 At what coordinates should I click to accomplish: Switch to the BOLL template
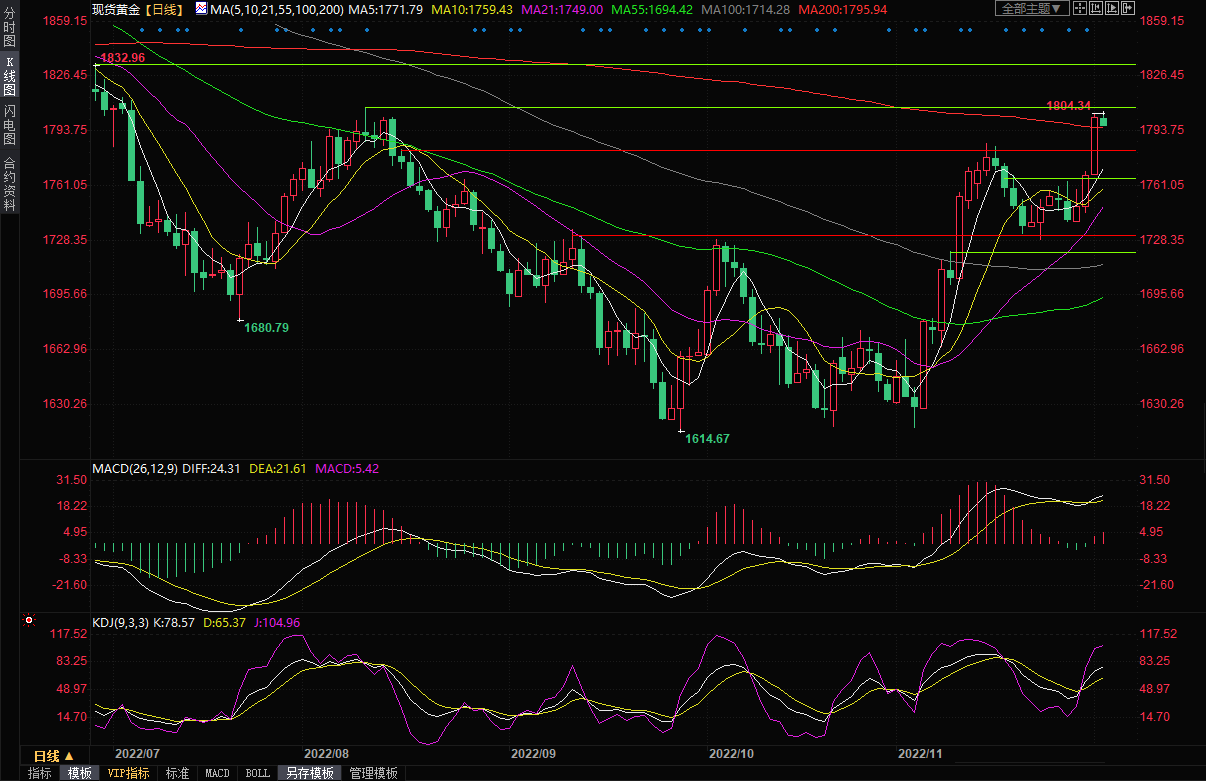point(257,773)
